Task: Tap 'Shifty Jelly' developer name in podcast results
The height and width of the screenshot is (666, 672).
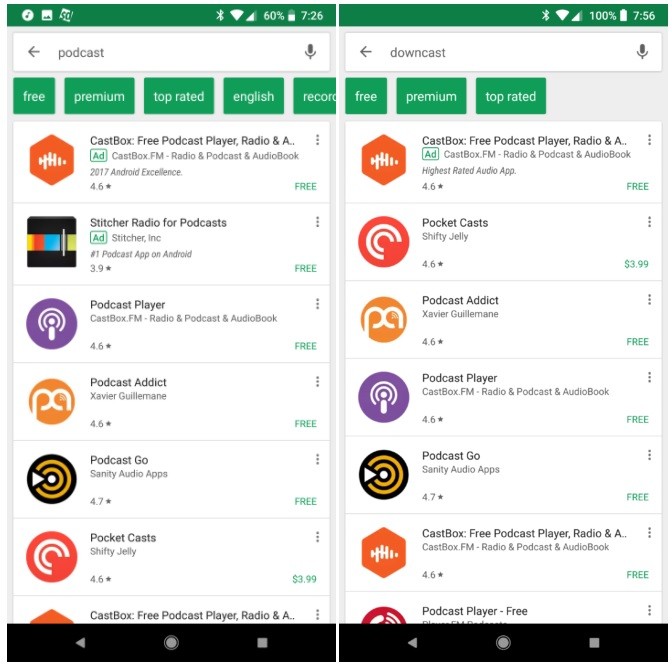Action: click(x=113, y=551)
